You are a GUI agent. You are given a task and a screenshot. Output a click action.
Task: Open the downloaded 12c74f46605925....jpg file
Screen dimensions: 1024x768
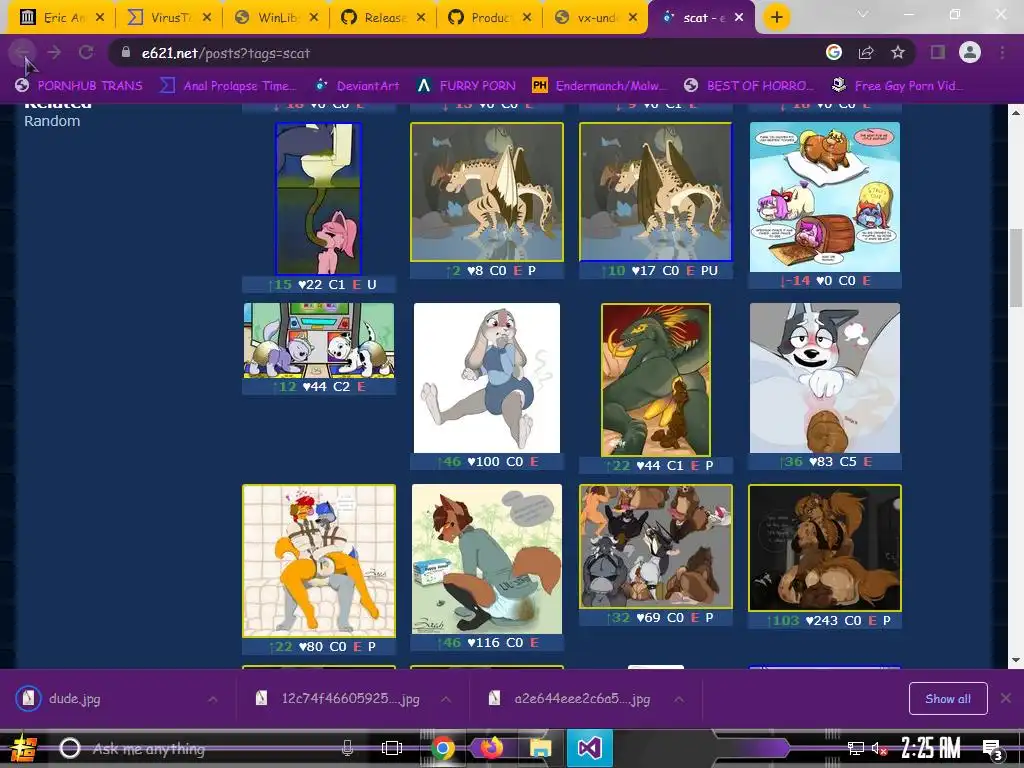coord(338,699)
